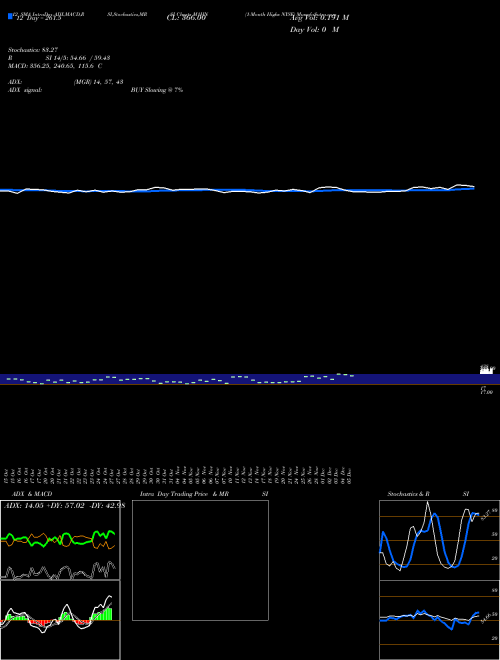Click the lower RSI chart panel
The image size is (500, 660).
tap(439, 620)
